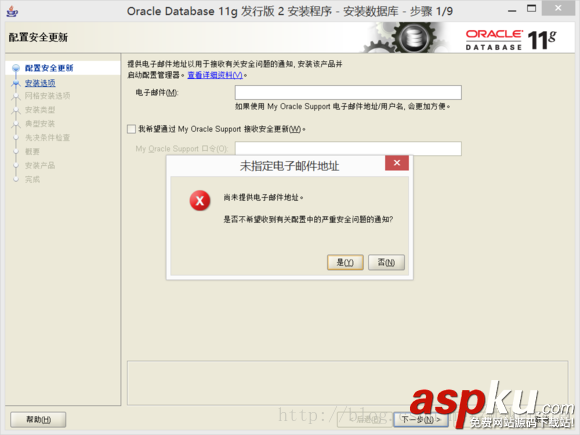Click the 电子邮件(M) label

coord(157,92)
